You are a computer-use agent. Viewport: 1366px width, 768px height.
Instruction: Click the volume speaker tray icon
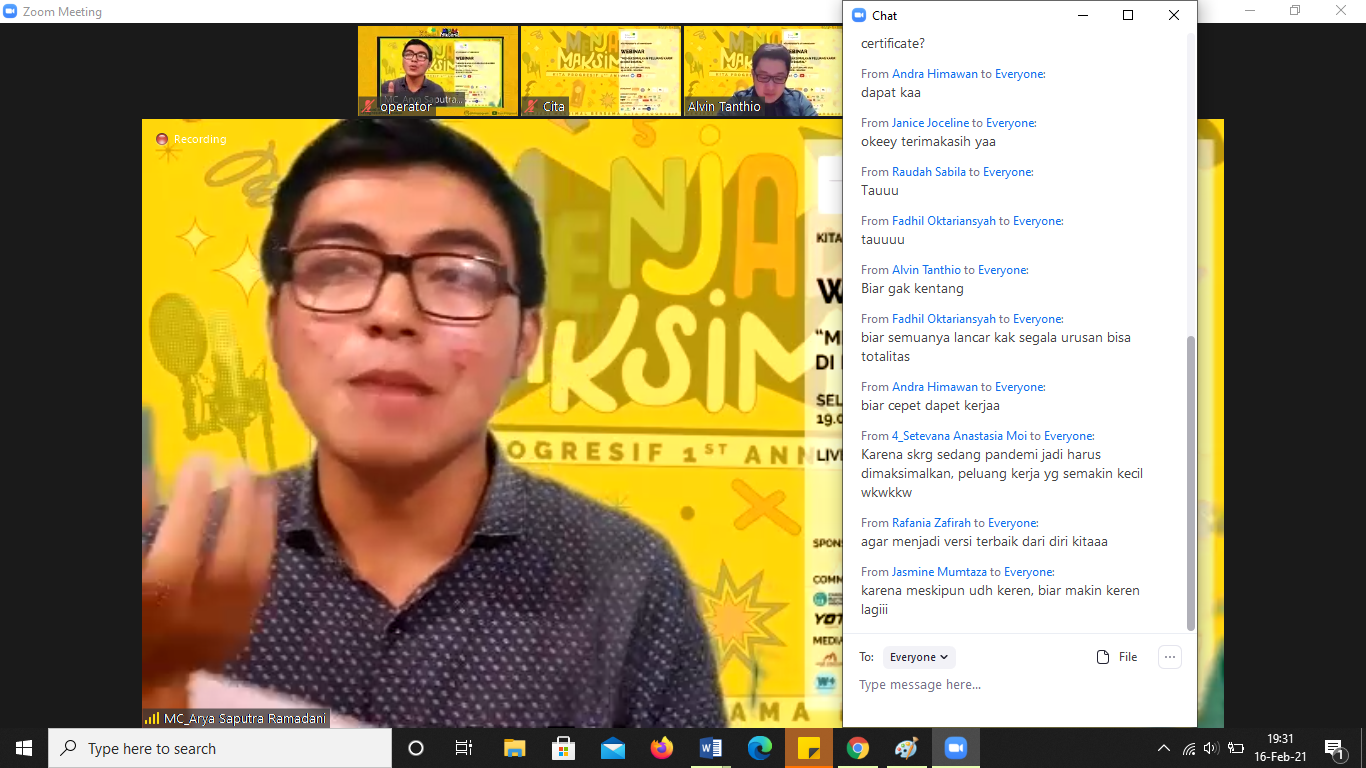coord(1211,748)
